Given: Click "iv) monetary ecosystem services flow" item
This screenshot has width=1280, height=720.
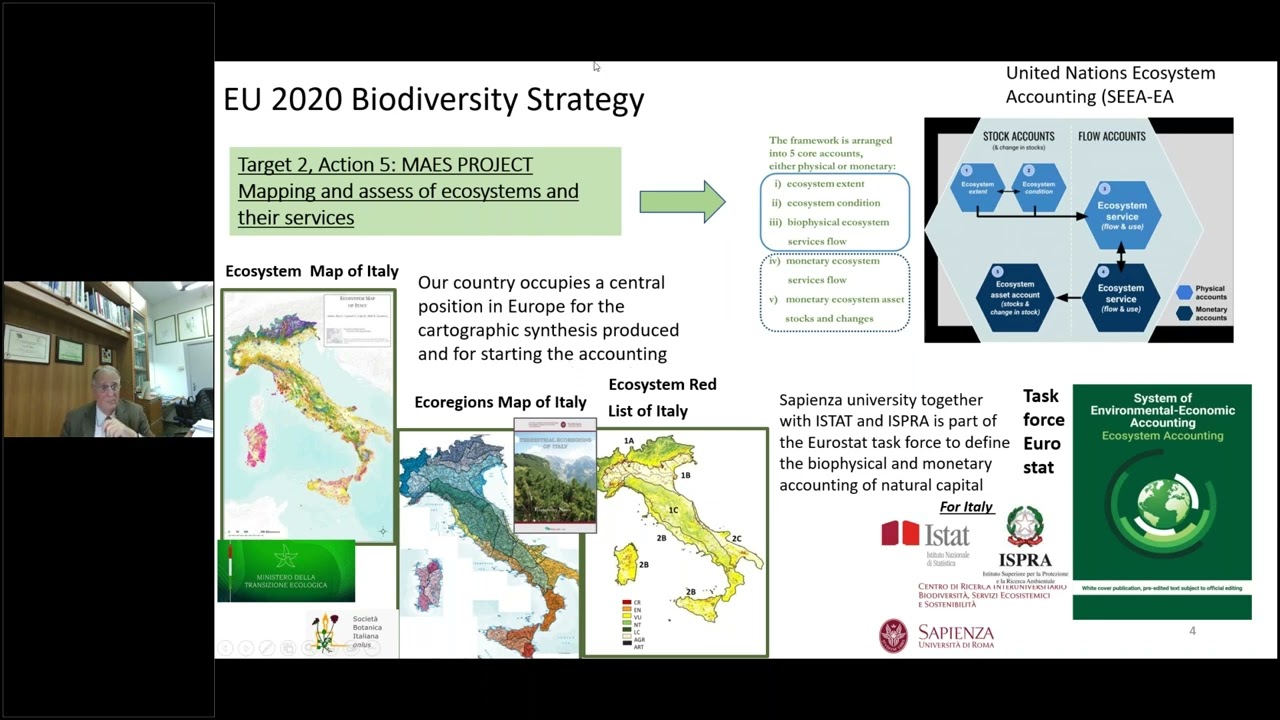Looking at the screenshot, I should point(824,270).
